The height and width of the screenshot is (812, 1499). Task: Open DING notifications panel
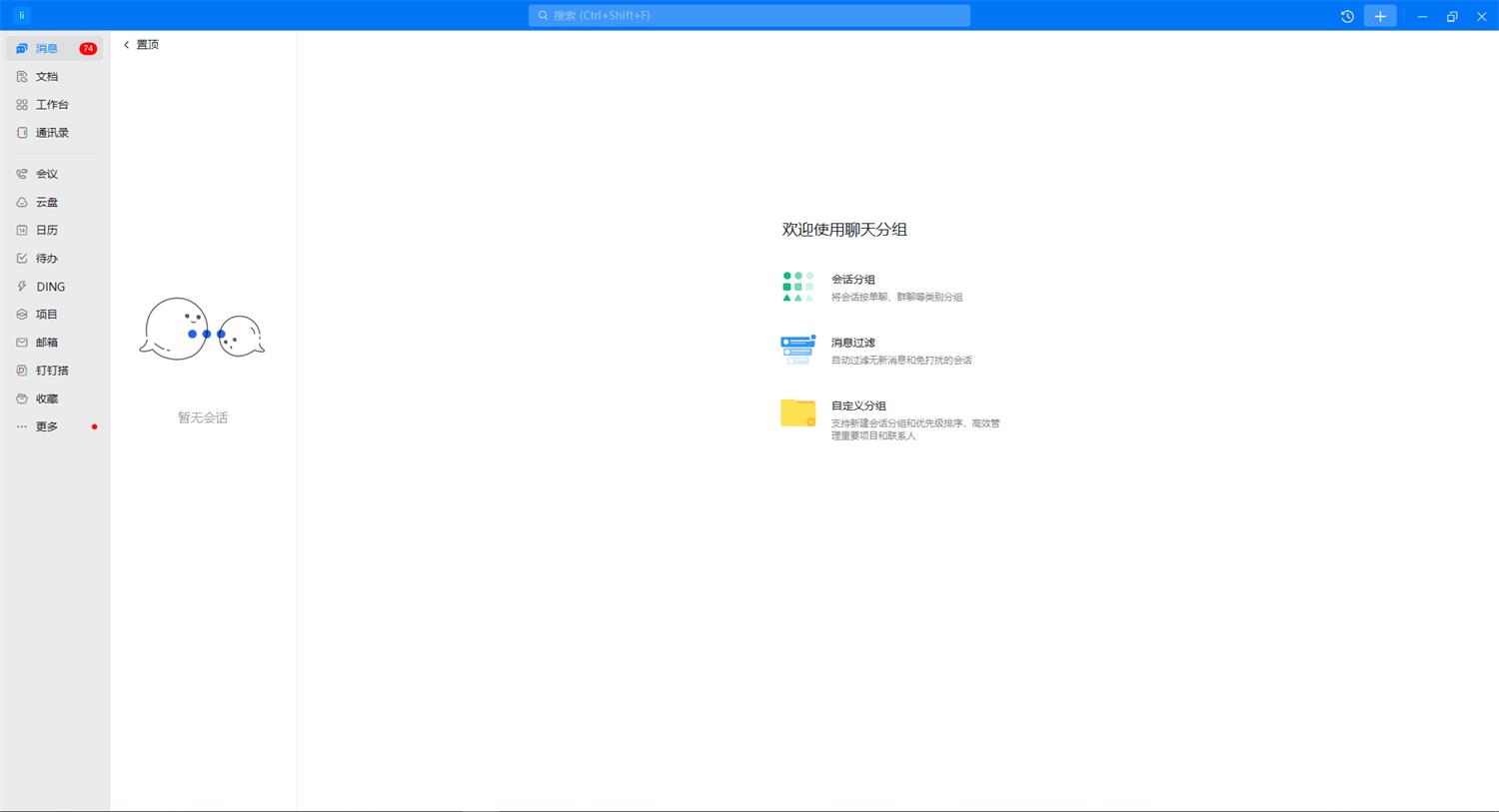50,287
